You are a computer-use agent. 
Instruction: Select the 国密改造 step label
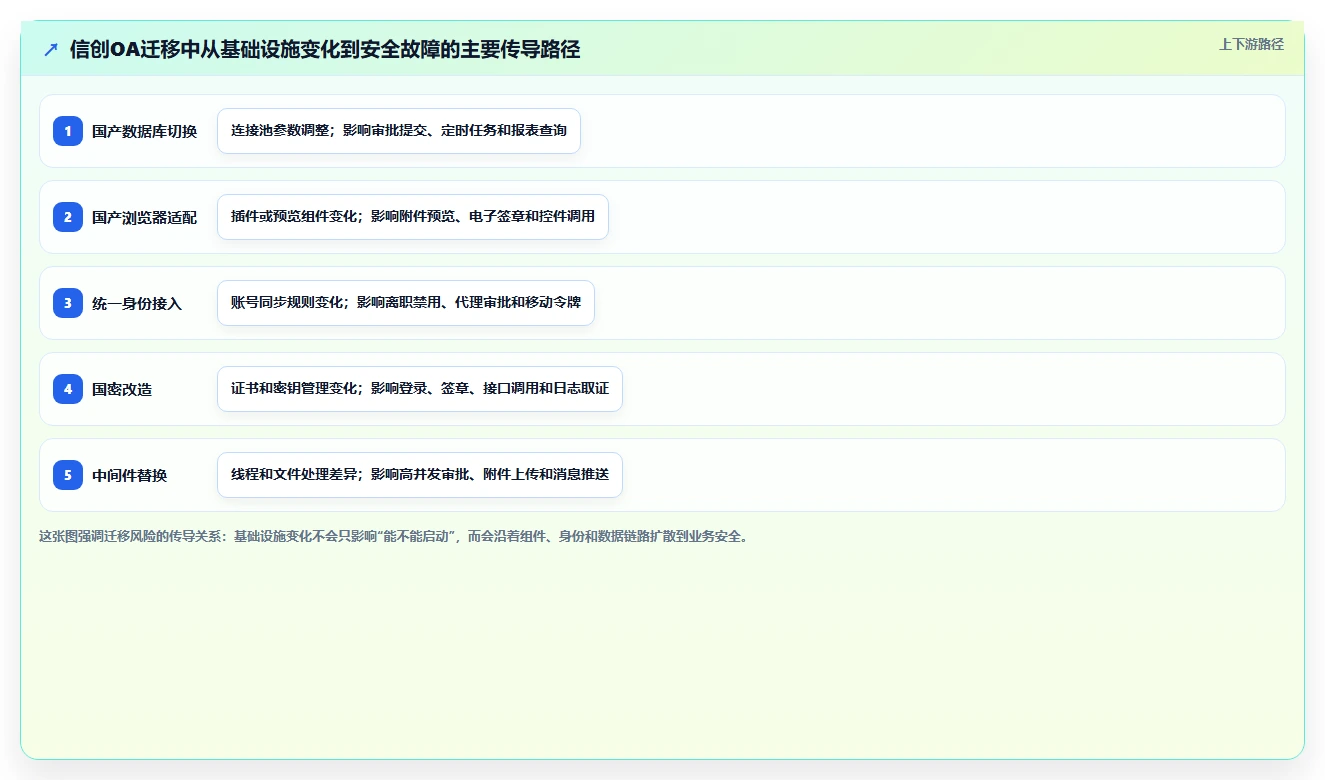(122, 390)
